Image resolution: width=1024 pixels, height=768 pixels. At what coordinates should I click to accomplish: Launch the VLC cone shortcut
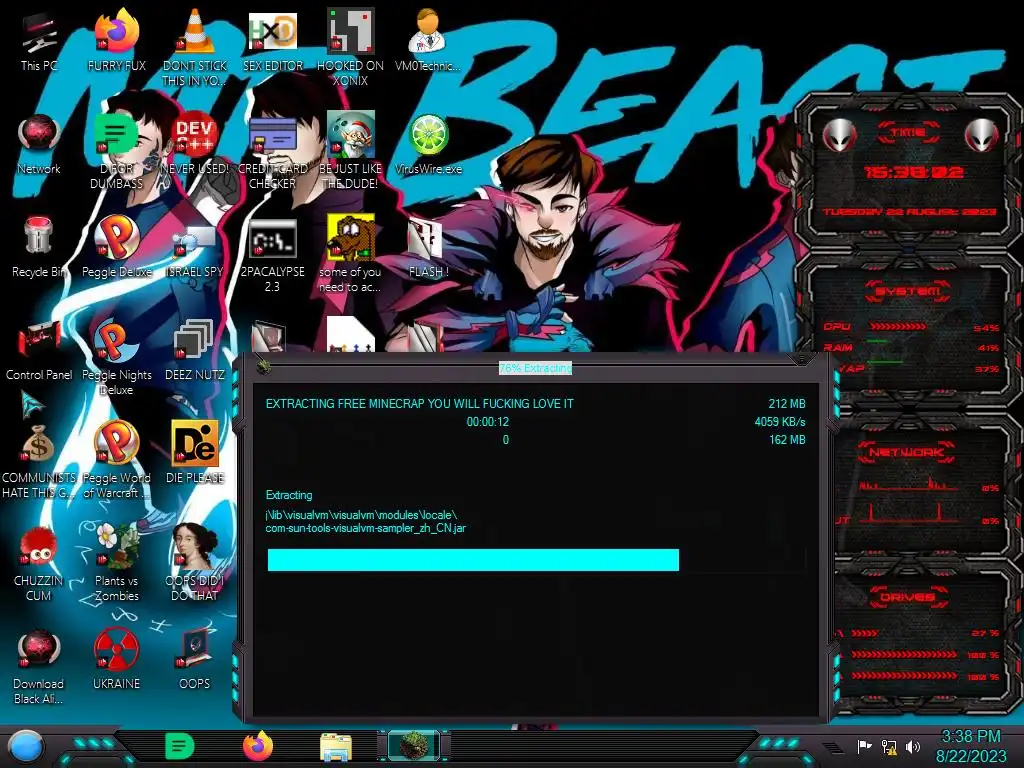[x=194, y=46]
